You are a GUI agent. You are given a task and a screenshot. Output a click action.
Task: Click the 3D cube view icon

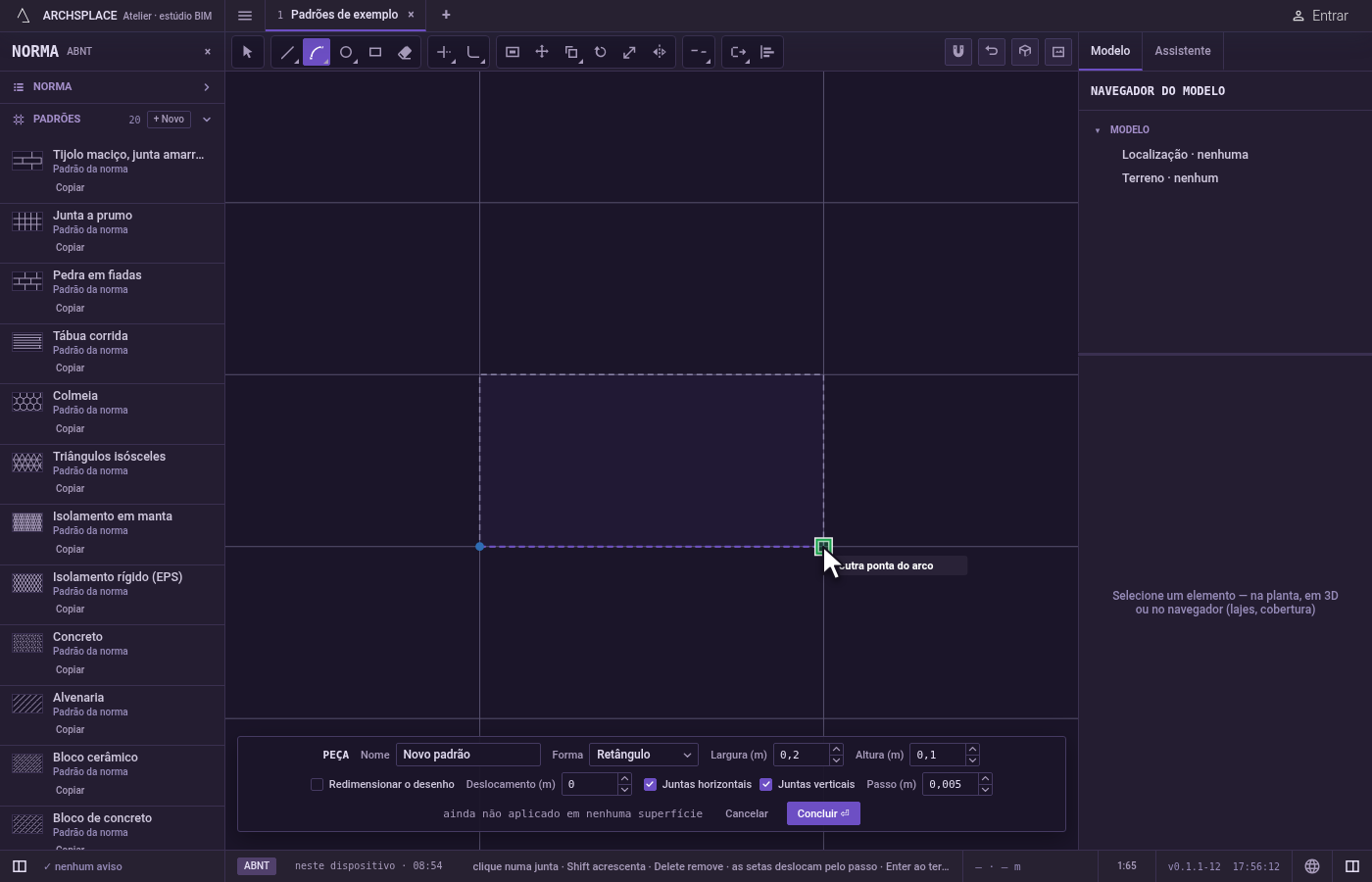pos(1025,51)
